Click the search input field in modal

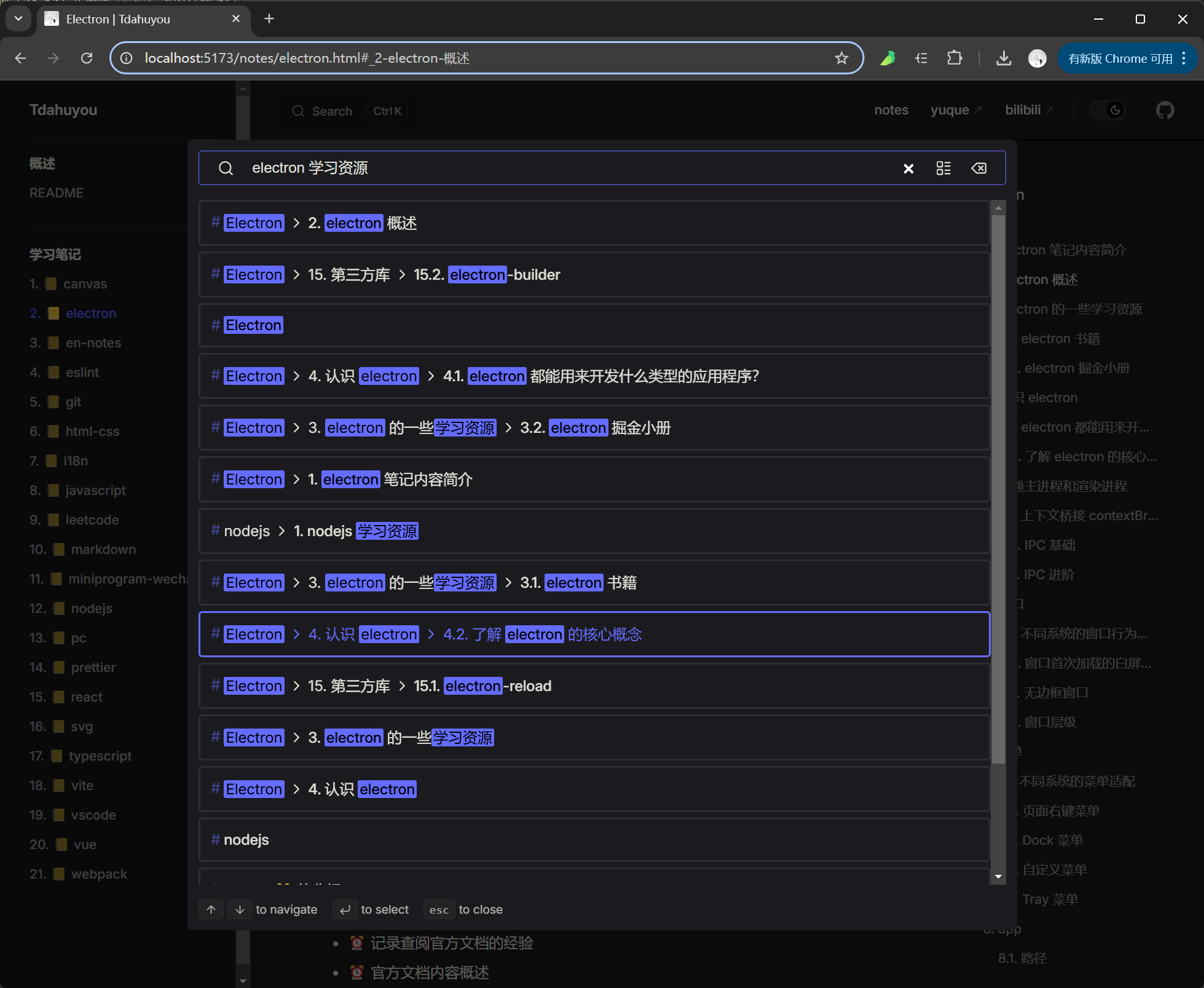[x=553, y=168]
